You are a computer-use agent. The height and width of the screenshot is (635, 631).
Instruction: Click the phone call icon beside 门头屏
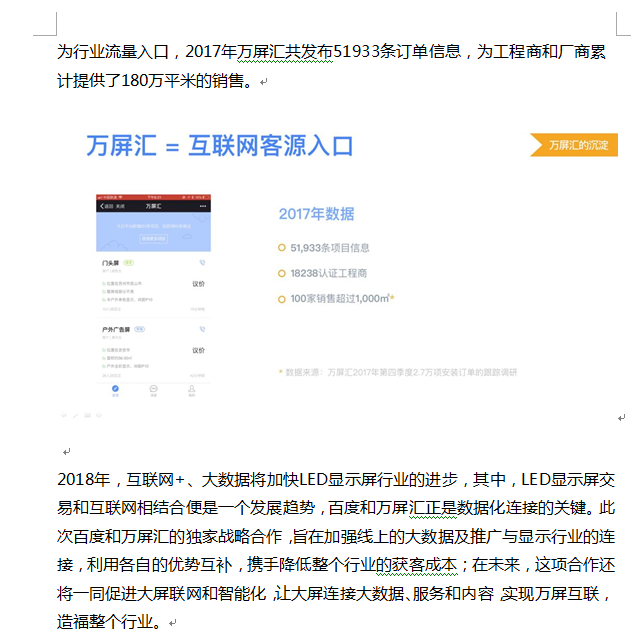(203, 263)
